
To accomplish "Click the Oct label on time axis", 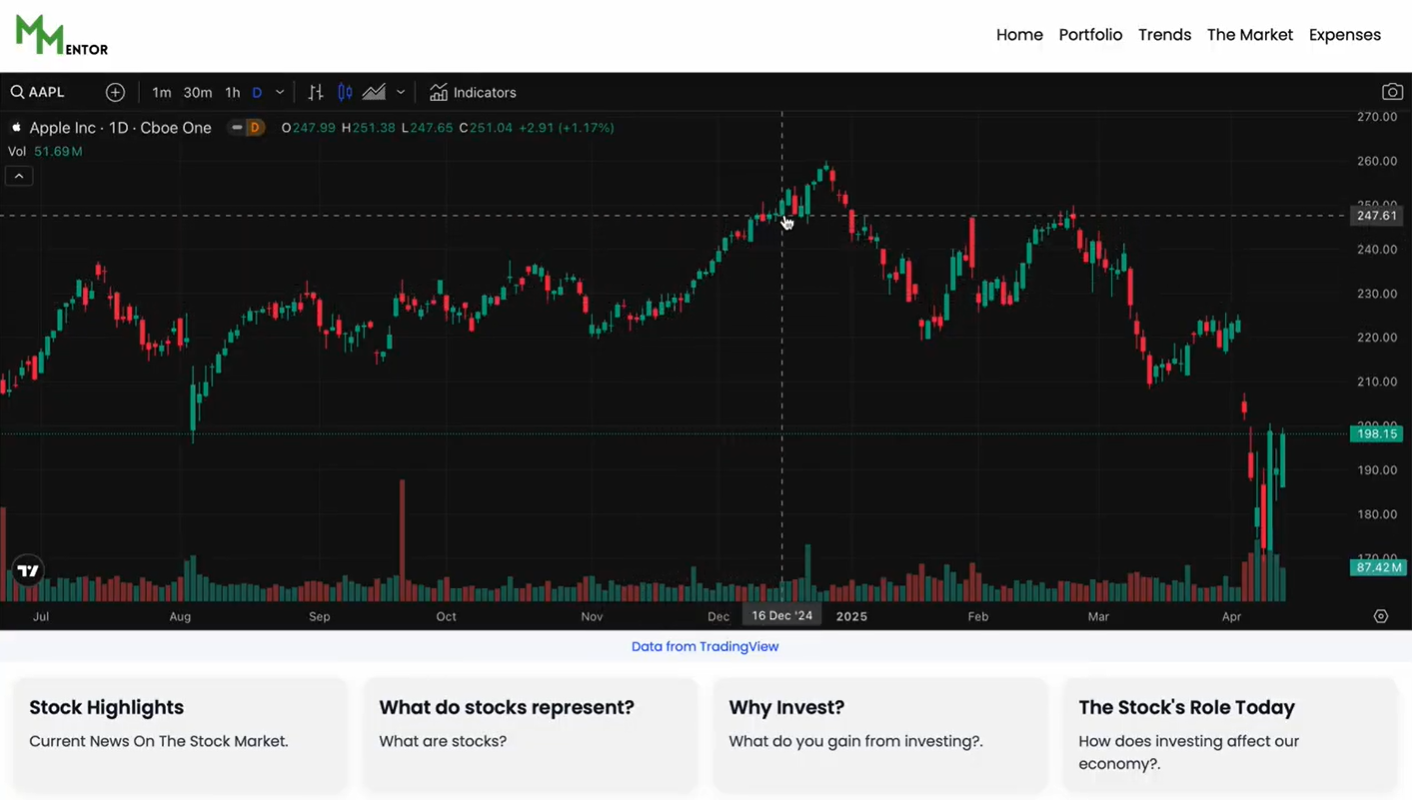I will tap(446, 617).
